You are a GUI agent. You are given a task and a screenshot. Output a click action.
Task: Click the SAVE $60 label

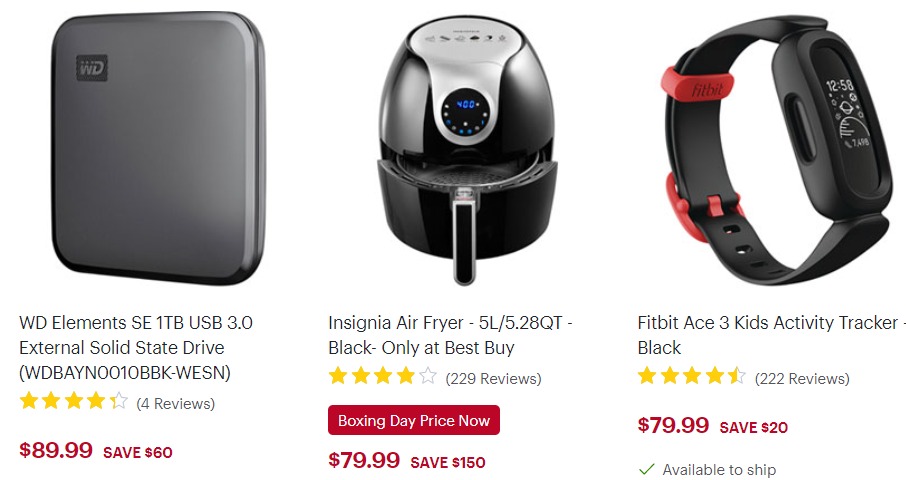pyautogui.click(x=138, y=452)
